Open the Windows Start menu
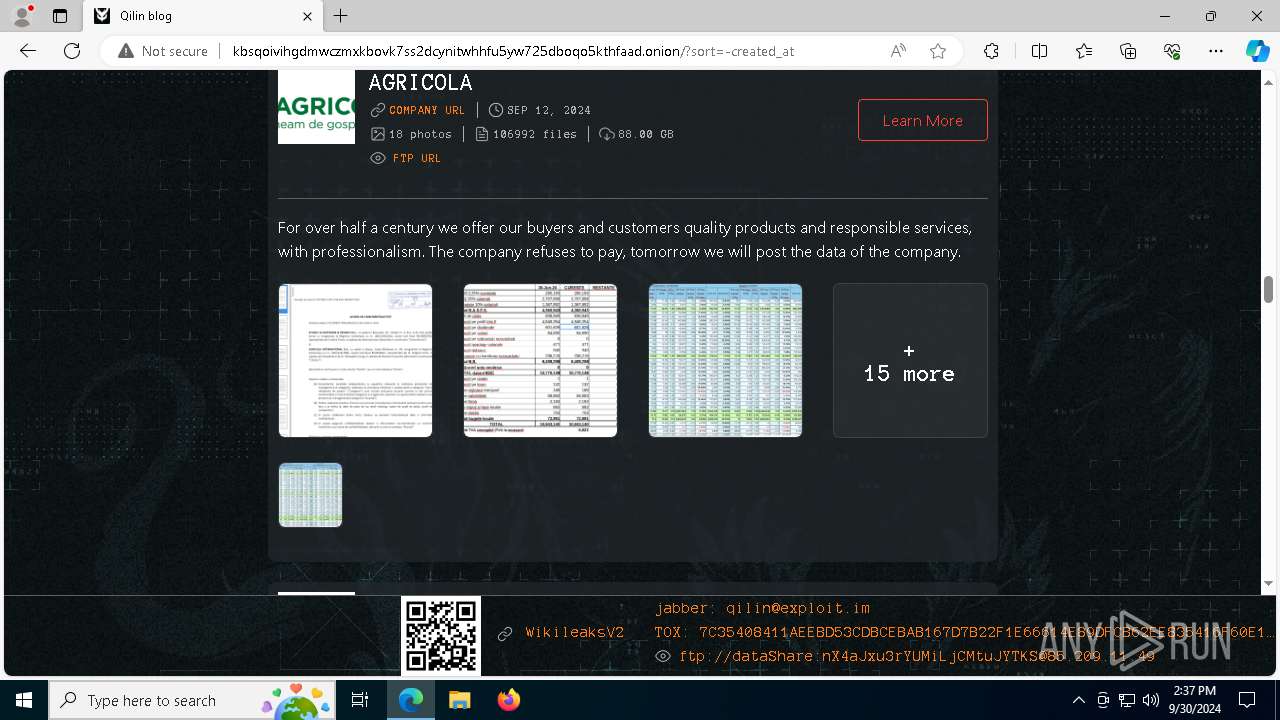Viewport: 1280px width, 720px height. click(24, 700)
